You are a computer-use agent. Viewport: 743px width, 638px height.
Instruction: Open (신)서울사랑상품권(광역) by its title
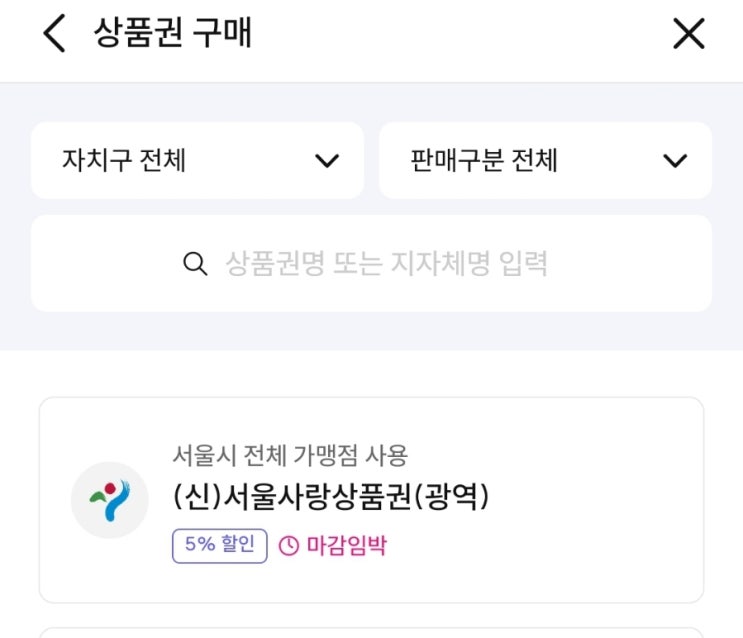point(331,497)
